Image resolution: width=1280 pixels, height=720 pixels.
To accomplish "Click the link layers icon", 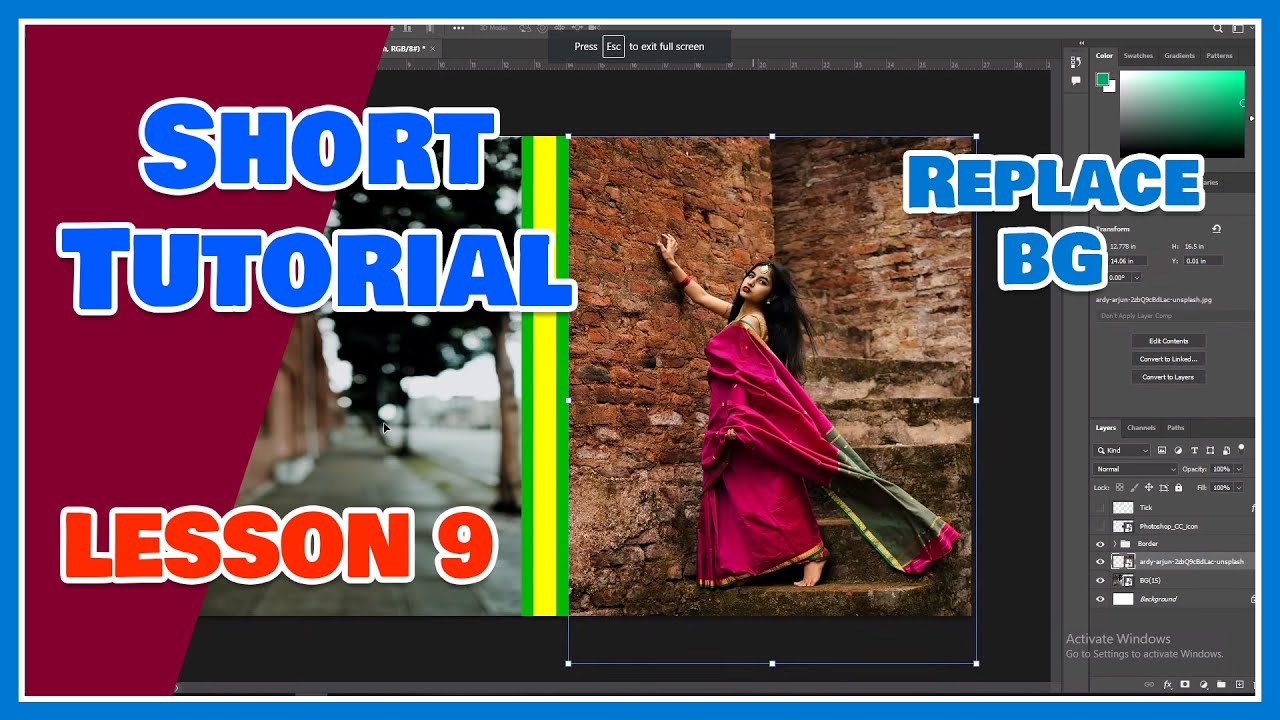I will [1149, 684].
